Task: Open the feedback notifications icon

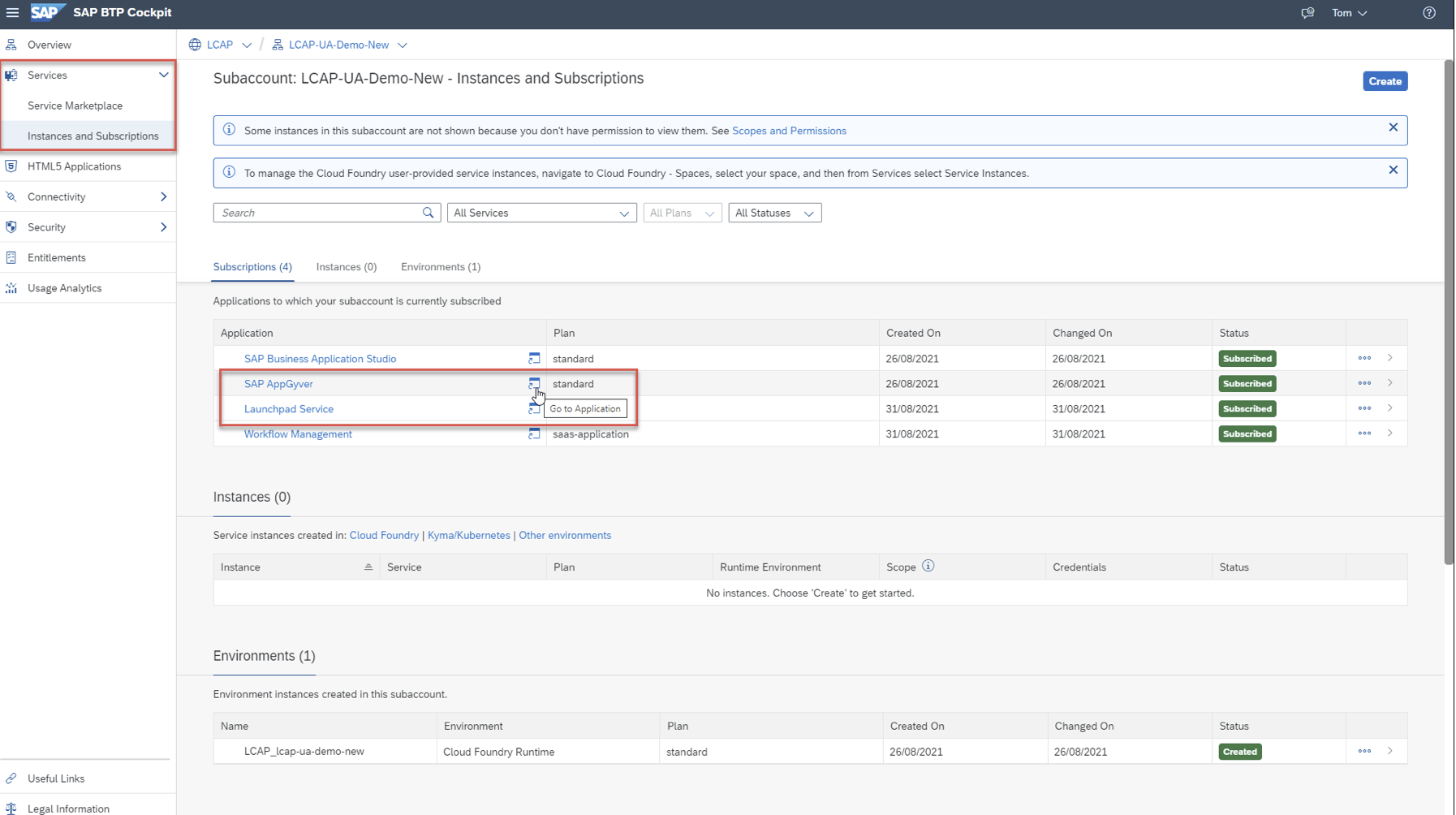Action: 1307,13
